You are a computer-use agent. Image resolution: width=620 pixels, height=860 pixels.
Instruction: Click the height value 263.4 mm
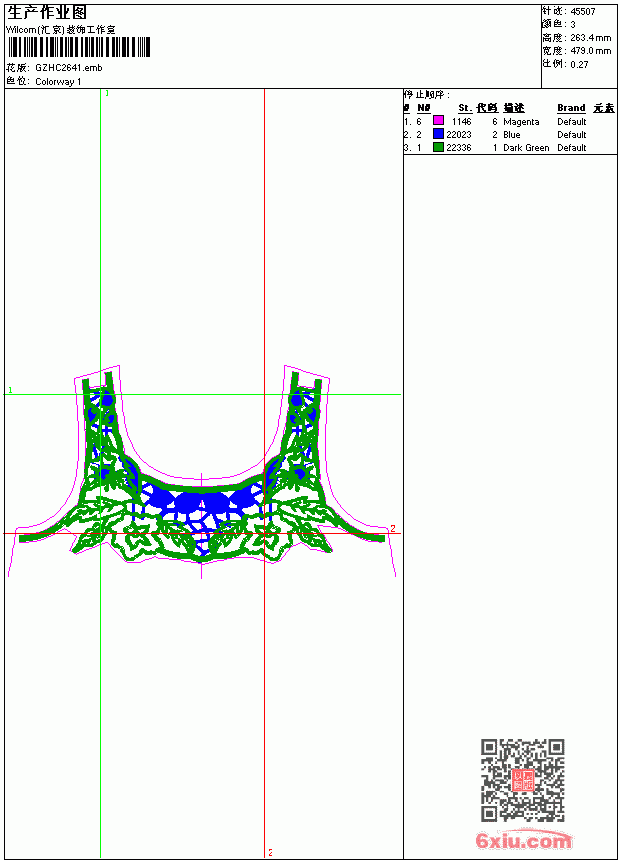click(590, 38)
